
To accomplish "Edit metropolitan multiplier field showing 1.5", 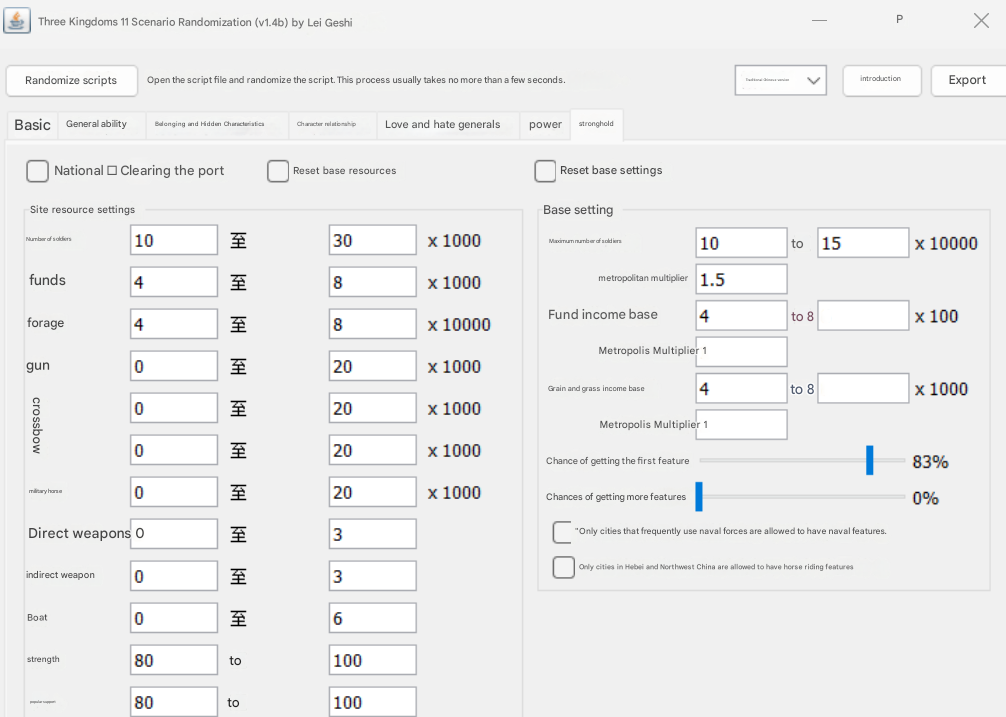I will (x=742, y=280).
